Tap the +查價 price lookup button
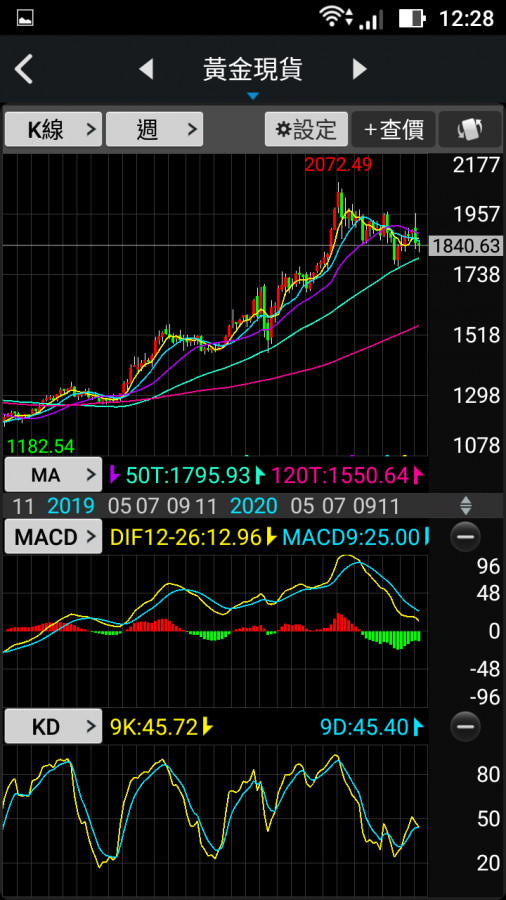506x900 pixels. [x=394, y=129]
